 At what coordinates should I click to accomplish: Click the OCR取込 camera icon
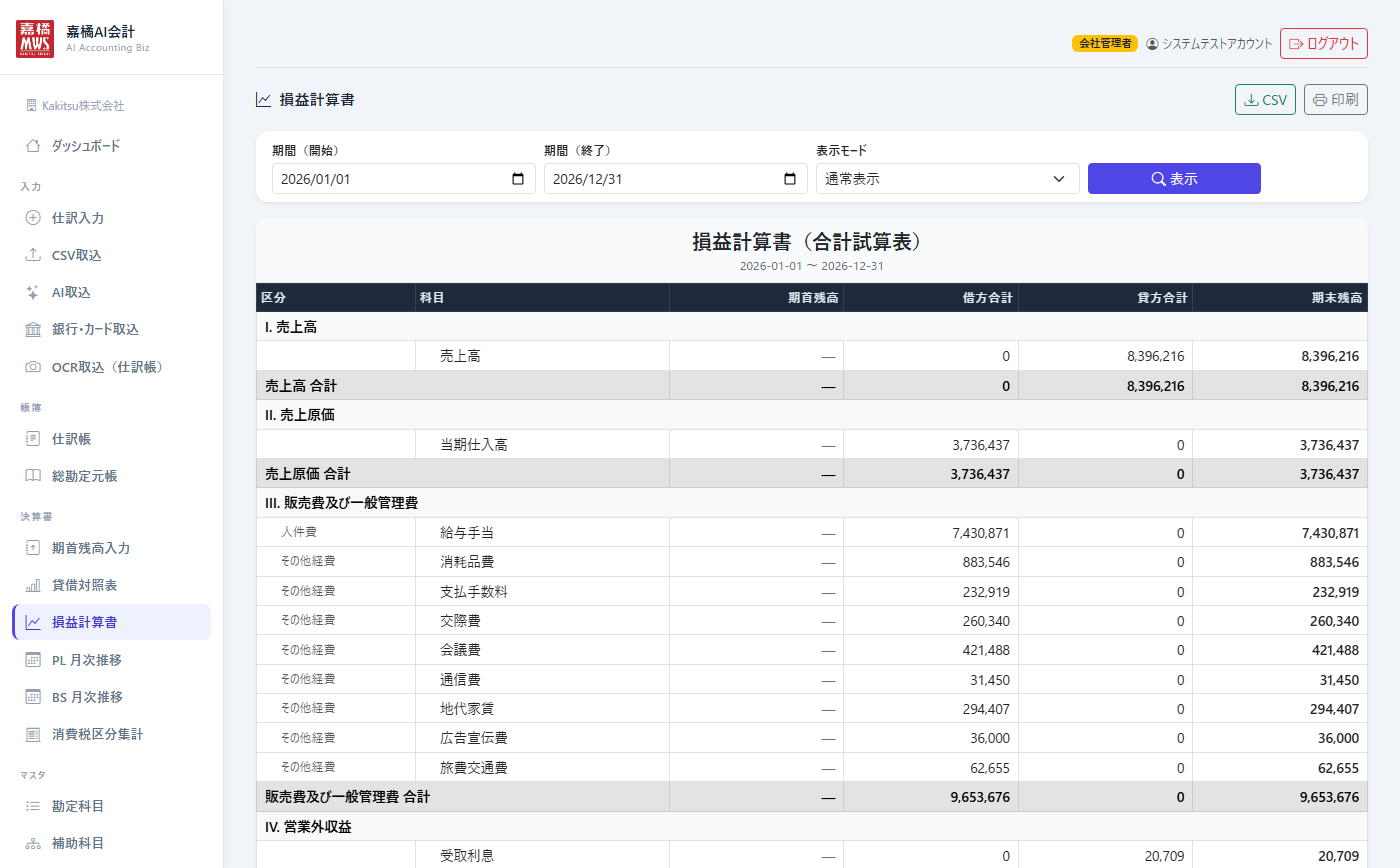pyautogui.click(x=33, y=367)
